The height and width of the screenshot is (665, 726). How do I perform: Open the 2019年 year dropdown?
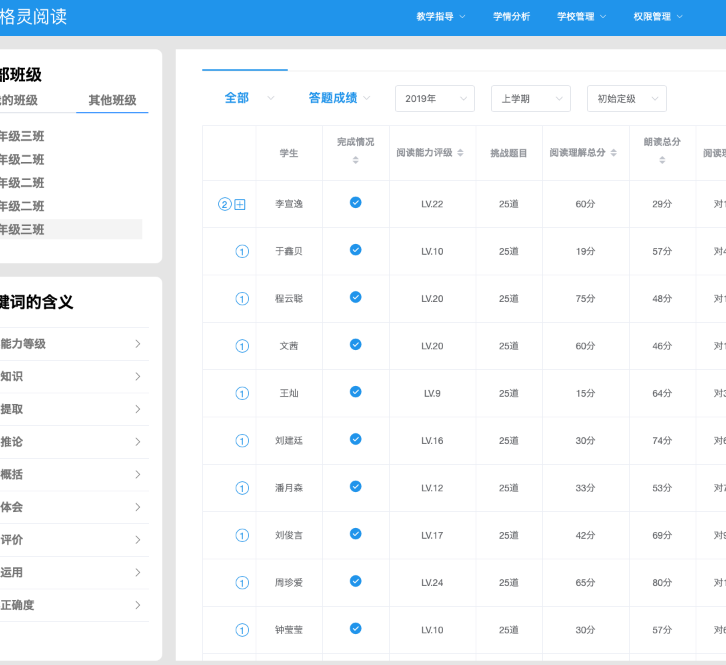tap(435, 98)
